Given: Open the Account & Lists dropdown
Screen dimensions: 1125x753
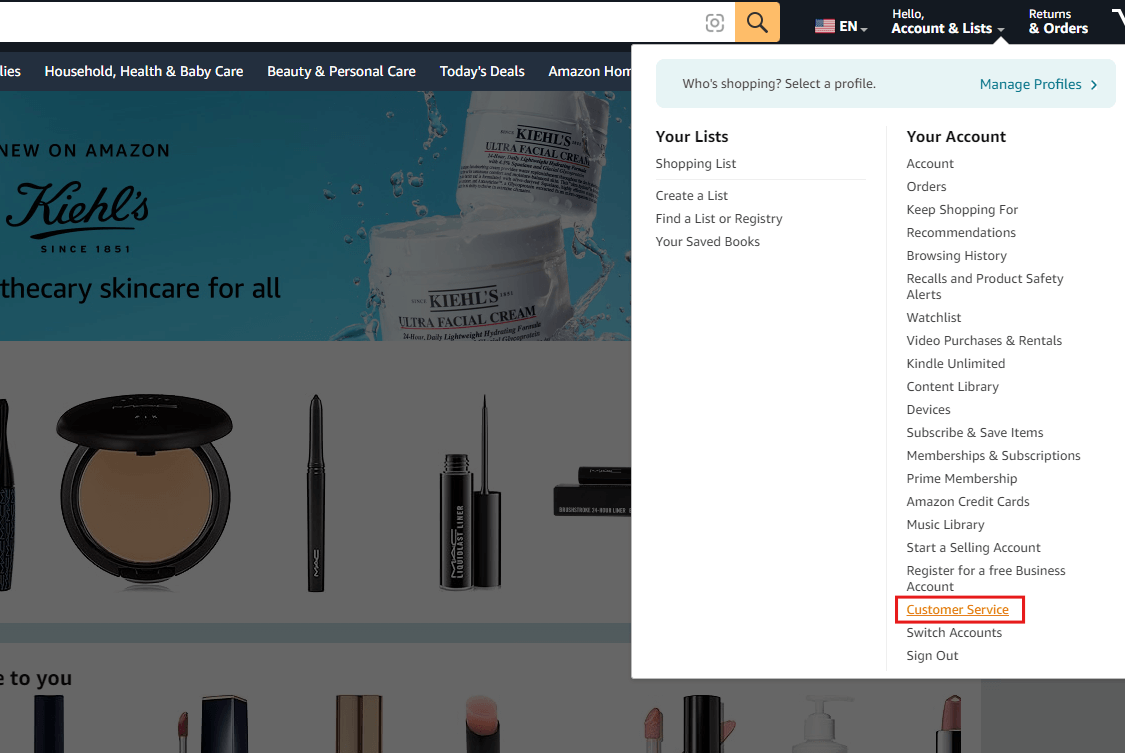Looking at the screenshot, I should 947,22.
